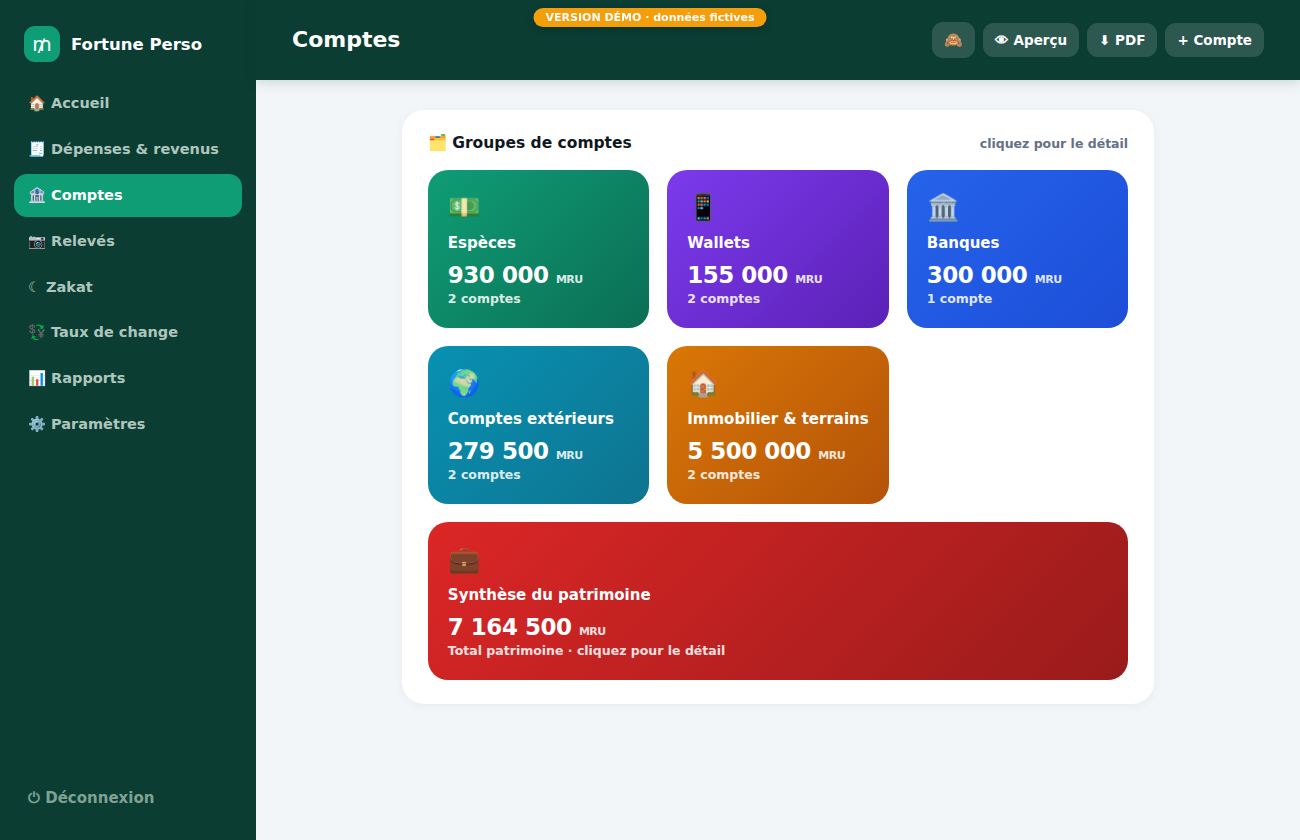The height and width of the screenshot is (840, 1300).
Task: Open the Immobilier & terrains card
Action: tap(778, 425)
